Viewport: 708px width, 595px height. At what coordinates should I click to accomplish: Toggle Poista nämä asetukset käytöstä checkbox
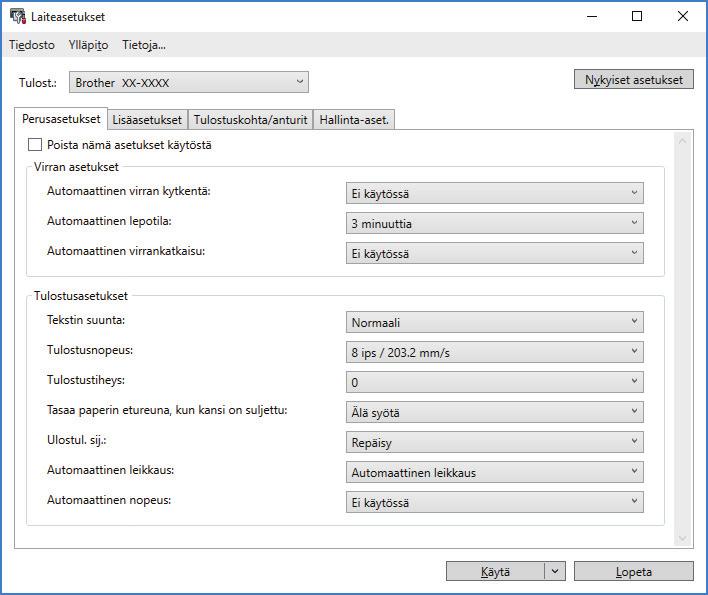[x=35, y=145]
